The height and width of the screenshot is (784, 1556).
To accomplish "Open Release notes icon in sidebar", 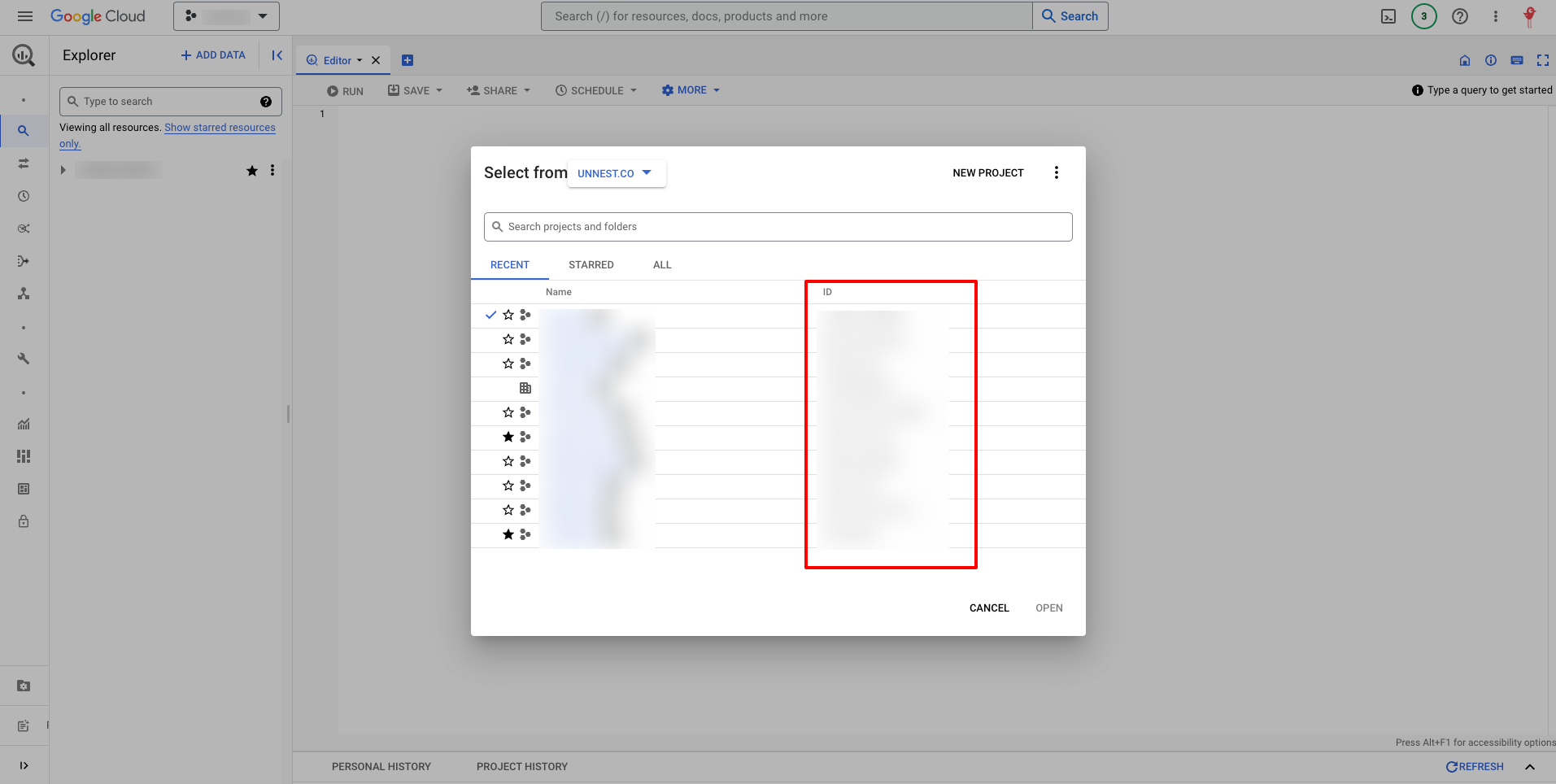I will pos(24,725).
